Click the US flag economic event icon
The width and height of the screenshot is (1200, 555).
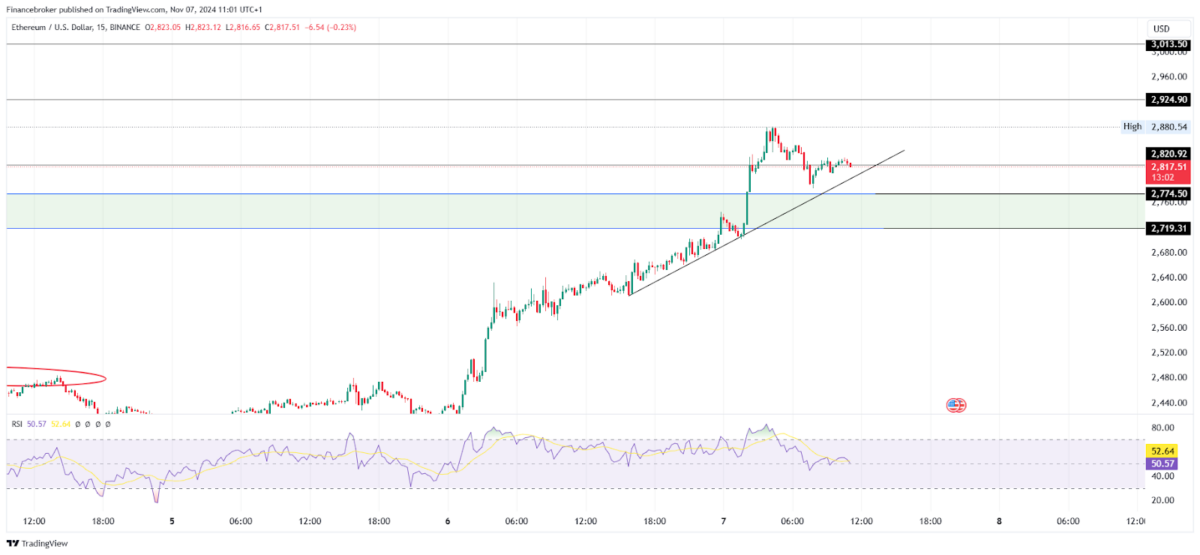coord(955,405)
